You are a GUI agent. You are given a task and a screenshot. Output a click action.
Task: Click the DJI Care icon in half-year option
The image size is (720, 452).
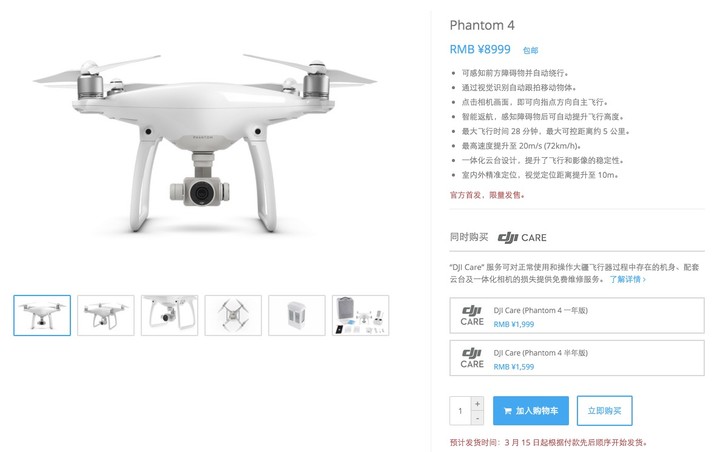click(x=472, y=358)
